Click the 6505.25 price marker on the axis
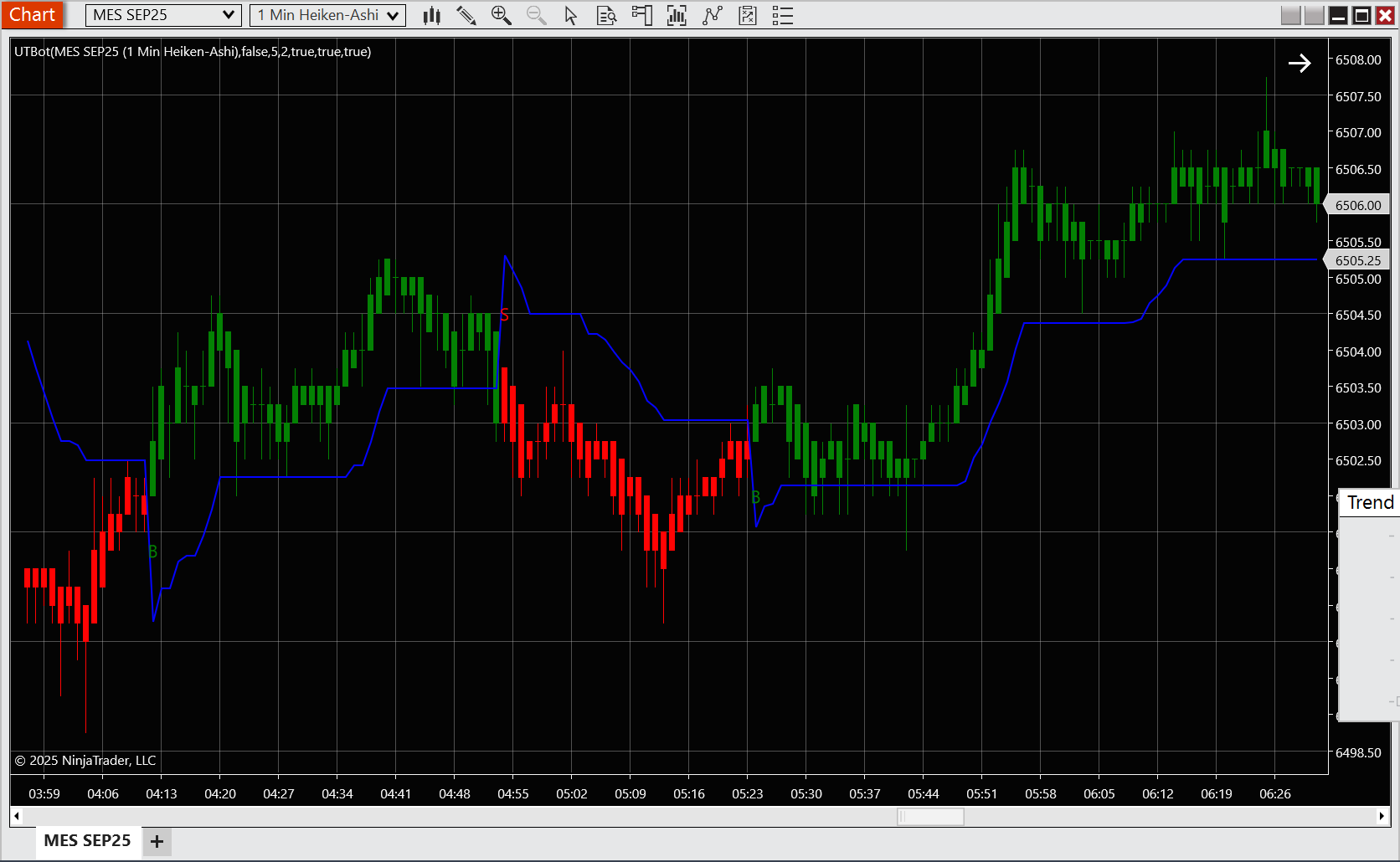Image resolution: width=1400 pixels, height=862 pixels. click(1356, 259)
